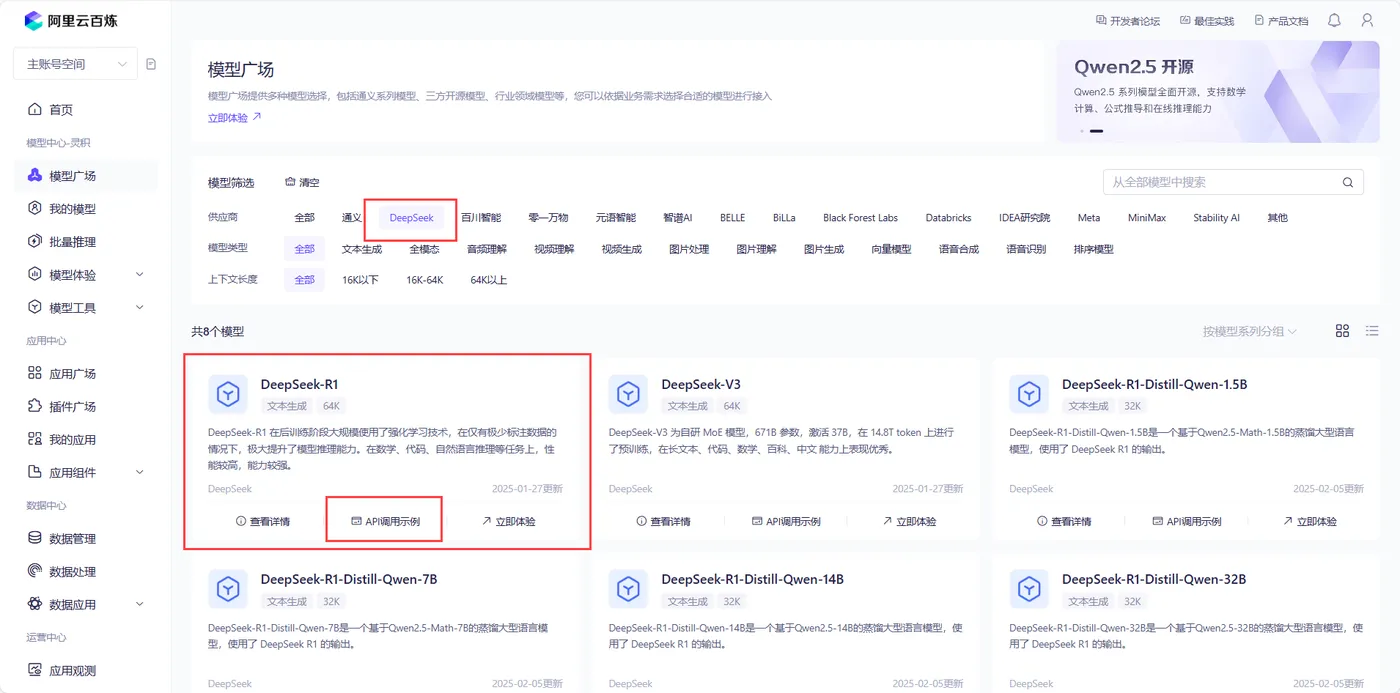Click the 应用广场 sidebar icon
The width and height of the screenshot is (1400, 693).
tap(35, 374)
